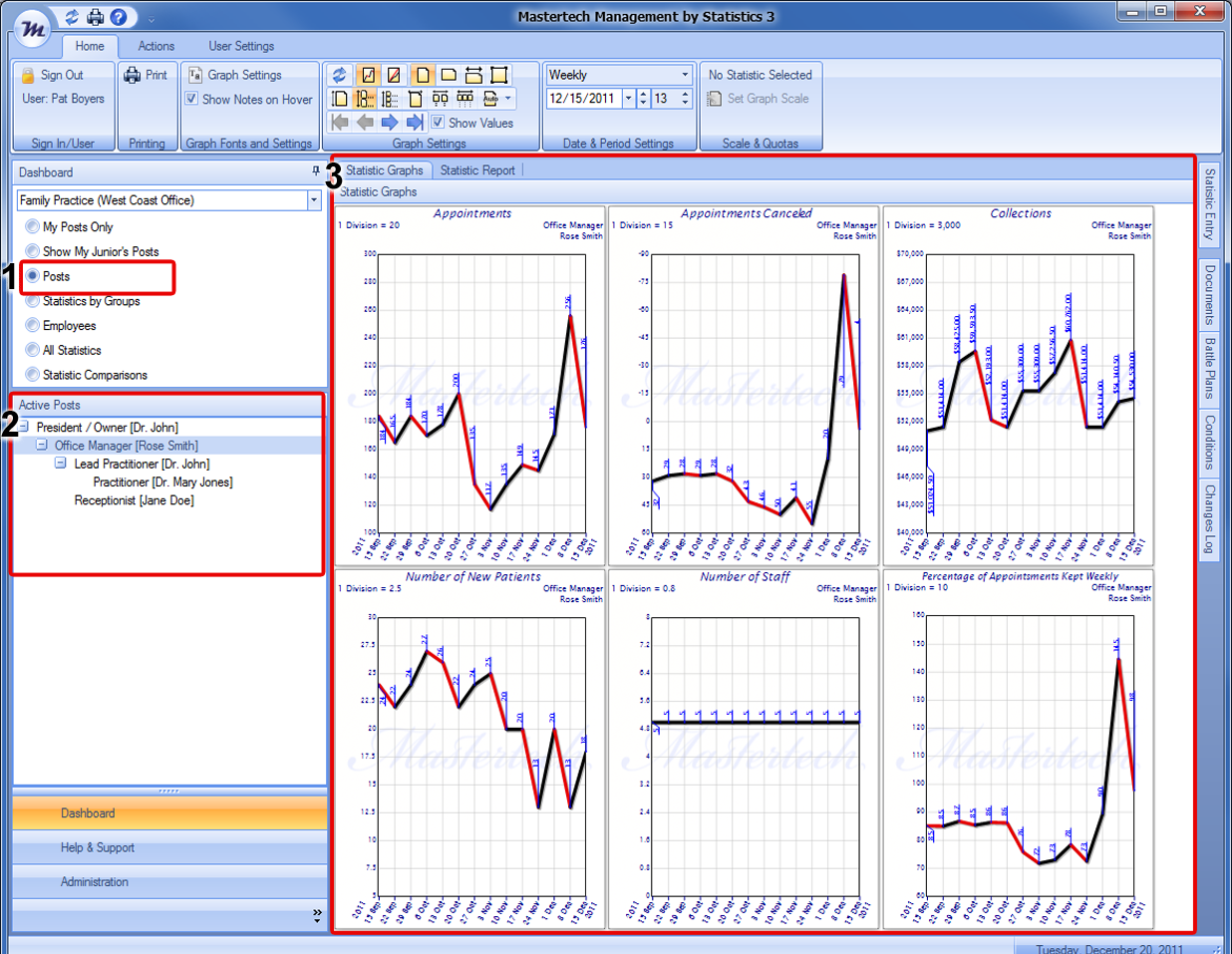Screen dimensions: 1232x954
Task: Select the landscape page graph layout icon
Action: (449, 75)
